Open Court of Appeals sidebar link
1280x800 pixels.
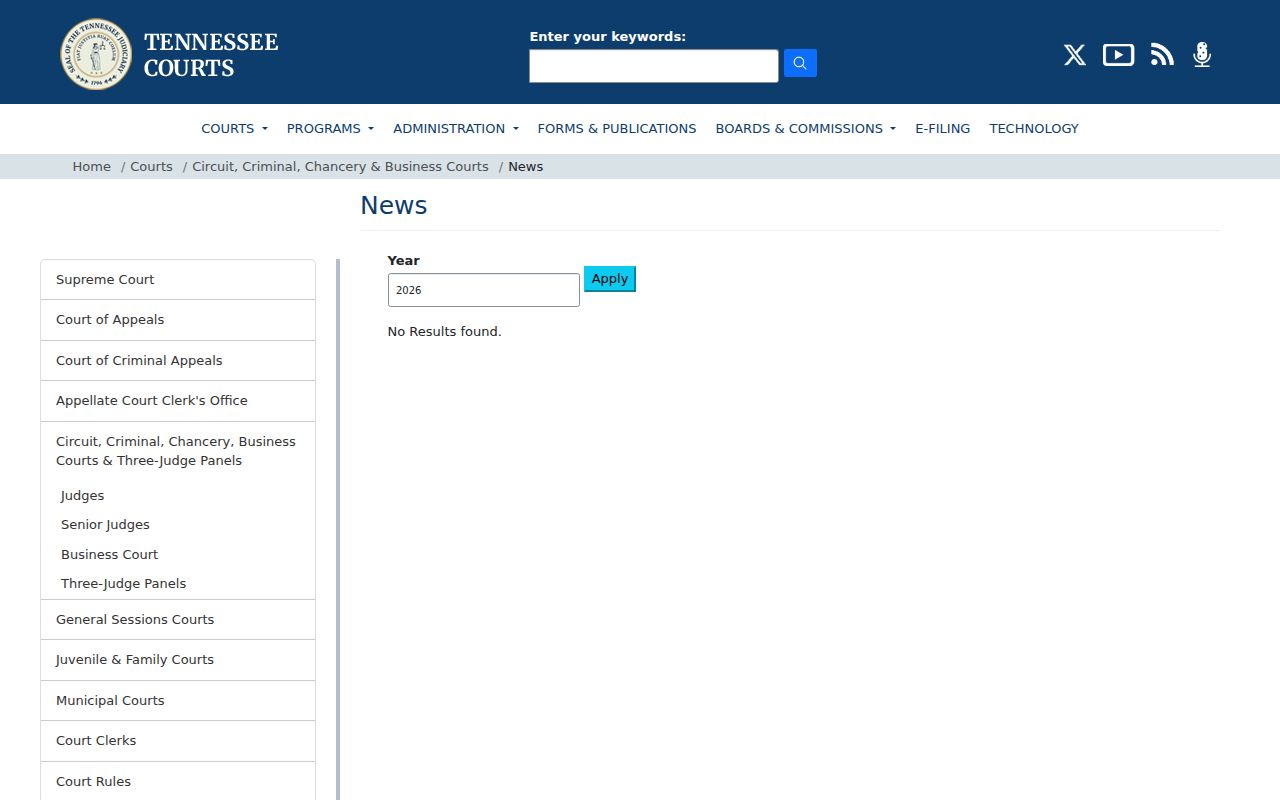(x=178, y=320)
